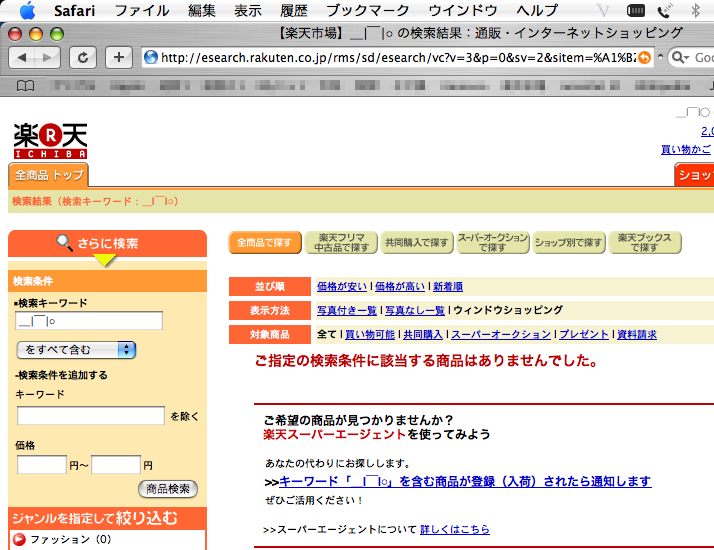Open the Google search magnifier dropdown
The height and width of the screenshot is (550, 714).
click(681, 58)
